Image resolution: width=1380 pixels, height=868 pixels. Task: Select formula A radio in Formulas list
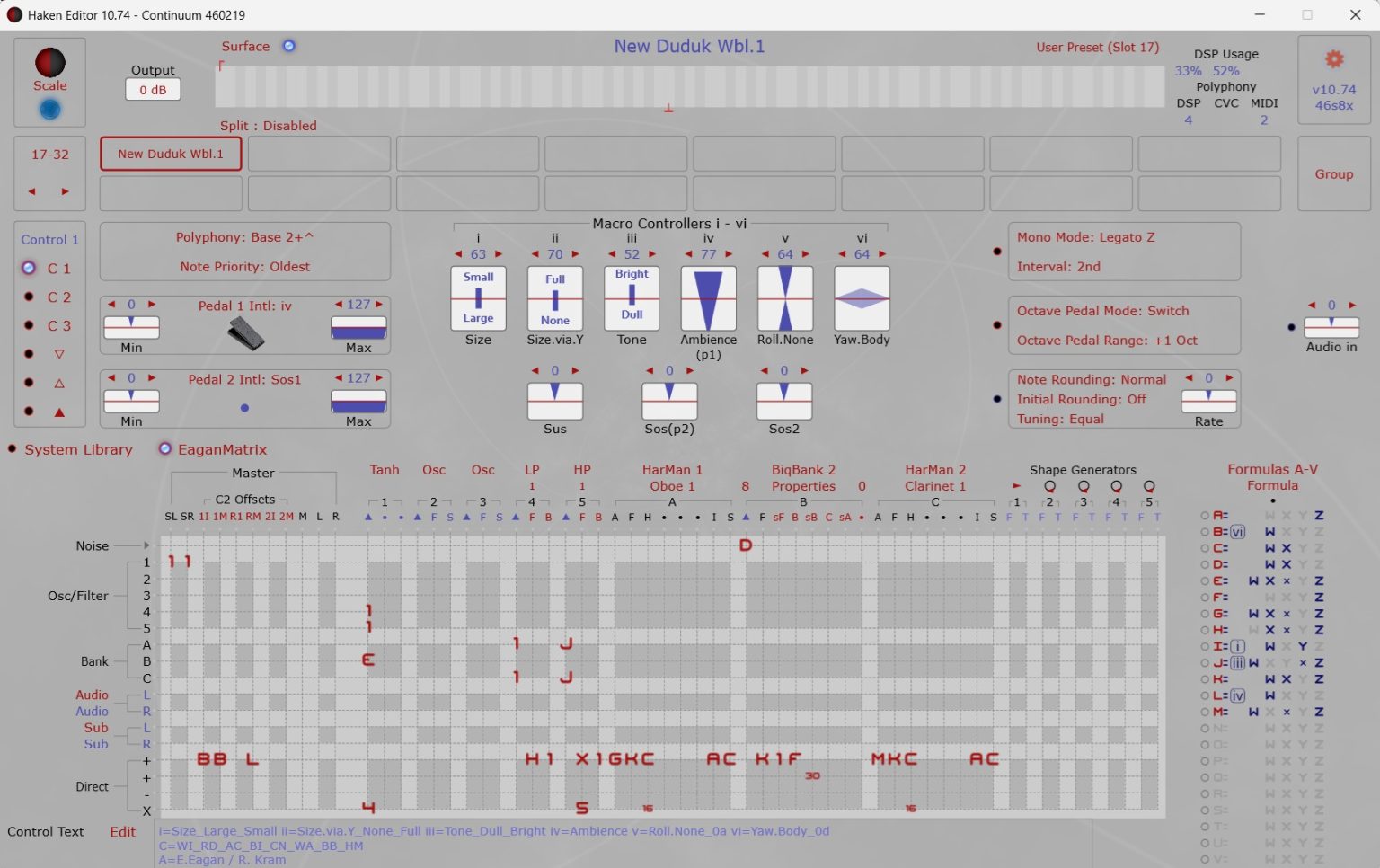pyautogui.click(x=1205, y=516)
